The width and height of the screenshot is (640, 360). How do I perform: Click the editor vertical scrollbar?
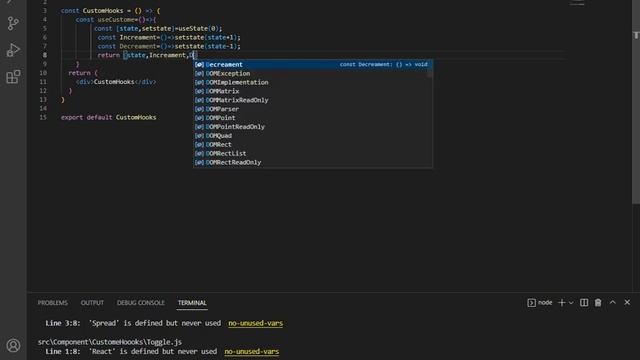[x=636, y=102]
